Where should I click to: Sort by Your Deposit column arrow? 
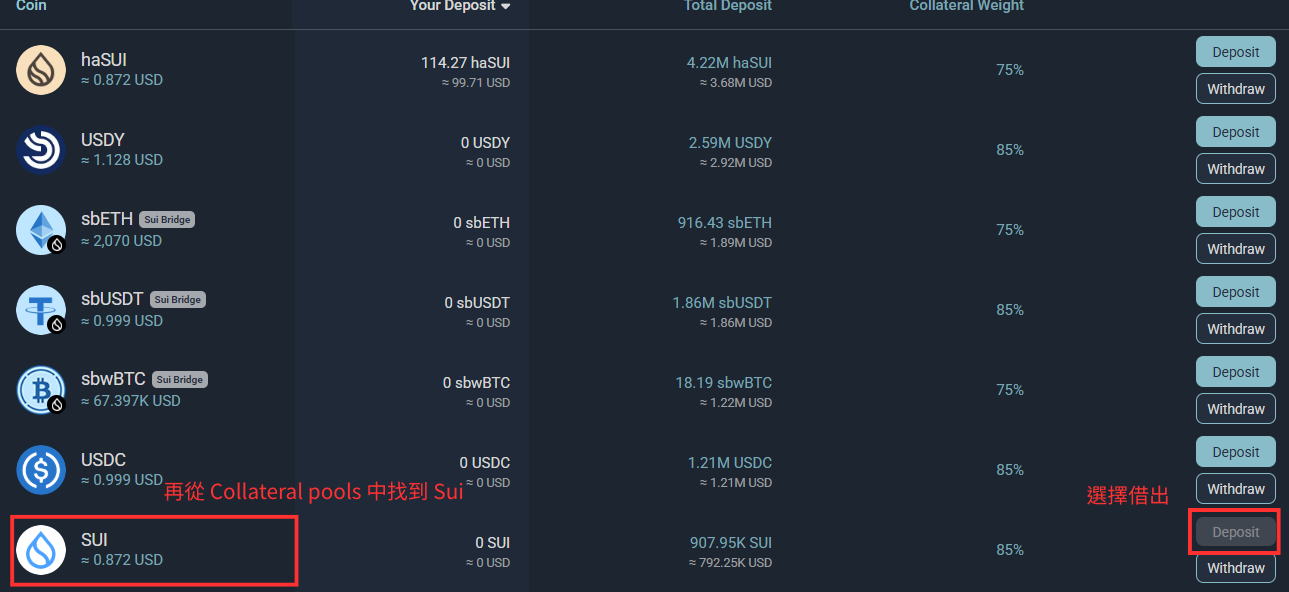506,7
